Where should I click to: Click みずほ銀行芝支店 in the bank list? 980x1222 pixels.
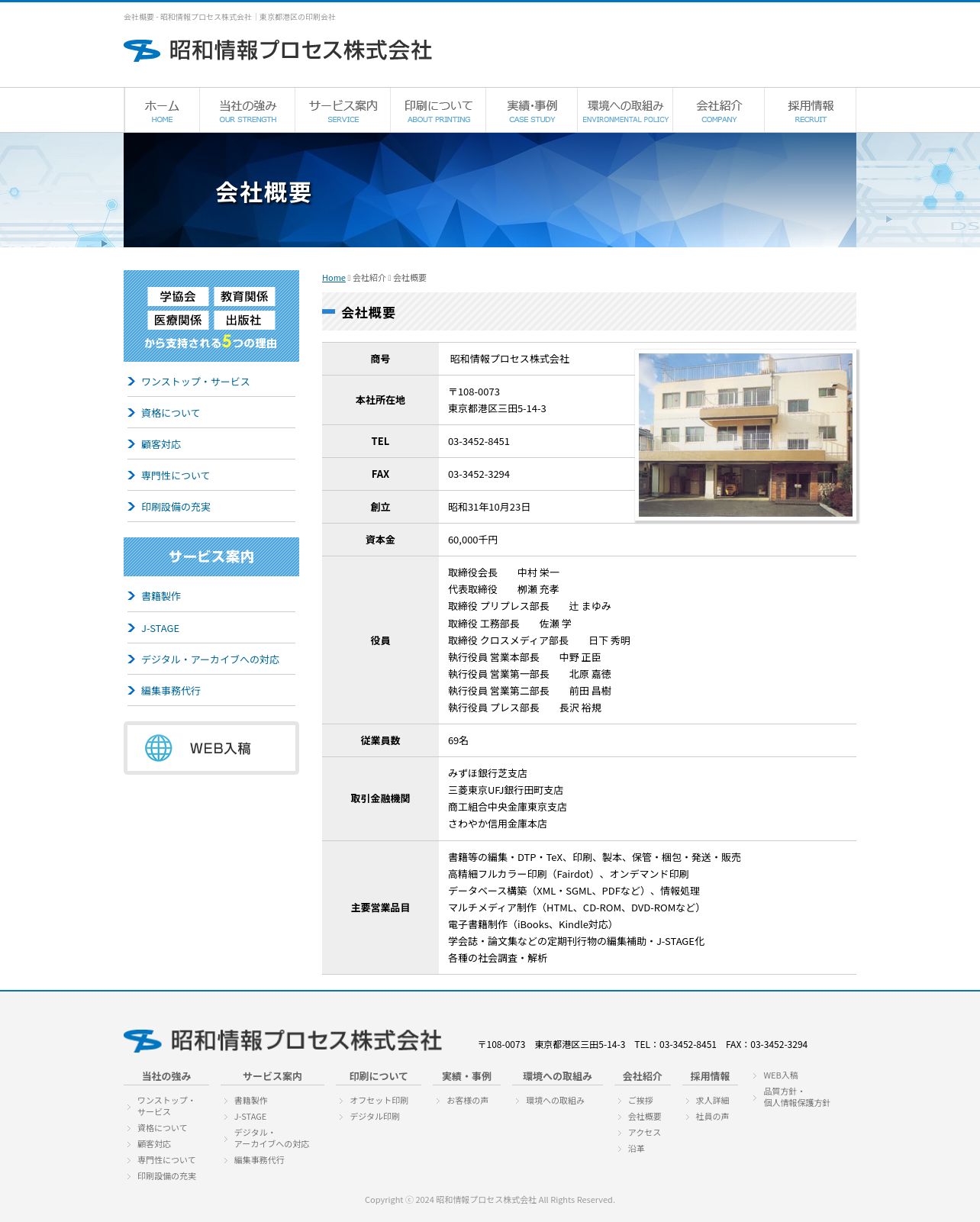488,774
